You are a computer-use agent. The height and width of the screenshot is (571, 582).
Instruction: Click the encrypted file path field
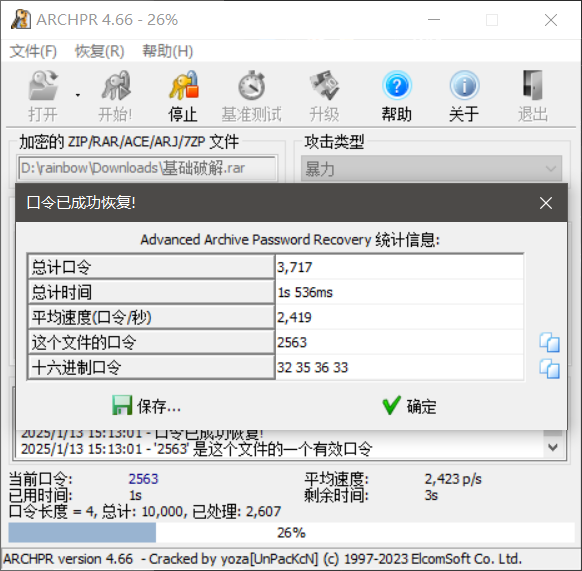(x=147, y=168)
